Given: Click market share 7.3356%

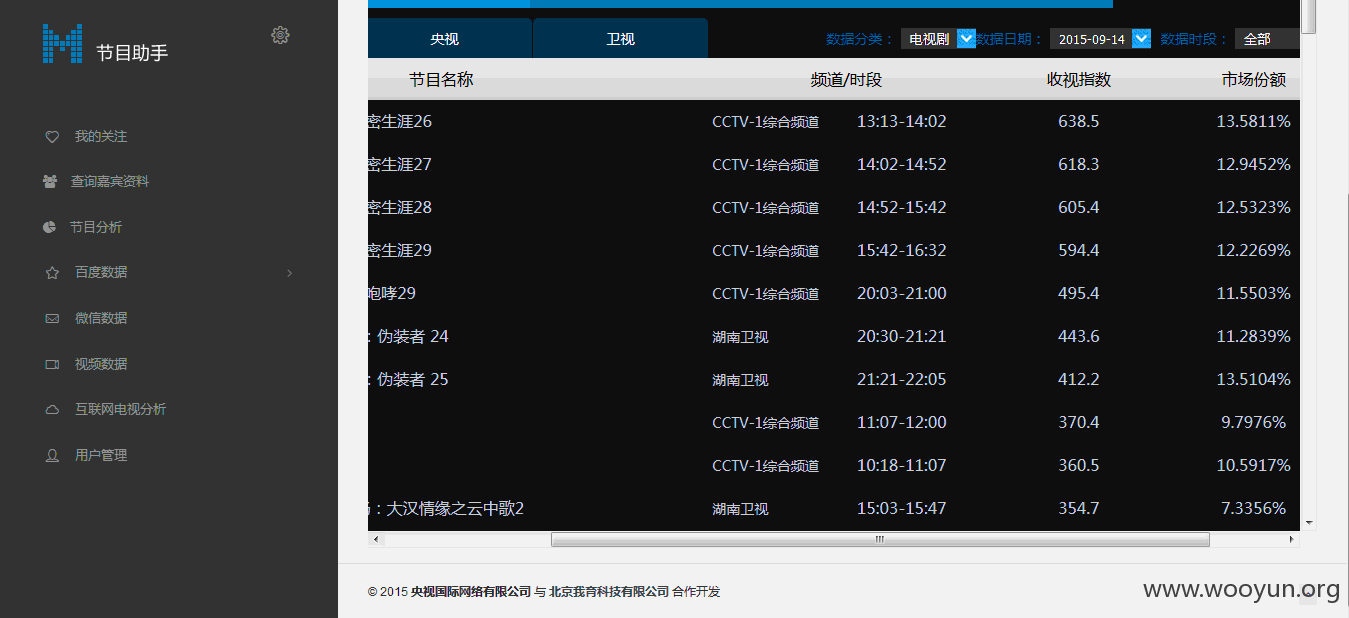Looking at the screenshot, I should [x=1254, y=508].
